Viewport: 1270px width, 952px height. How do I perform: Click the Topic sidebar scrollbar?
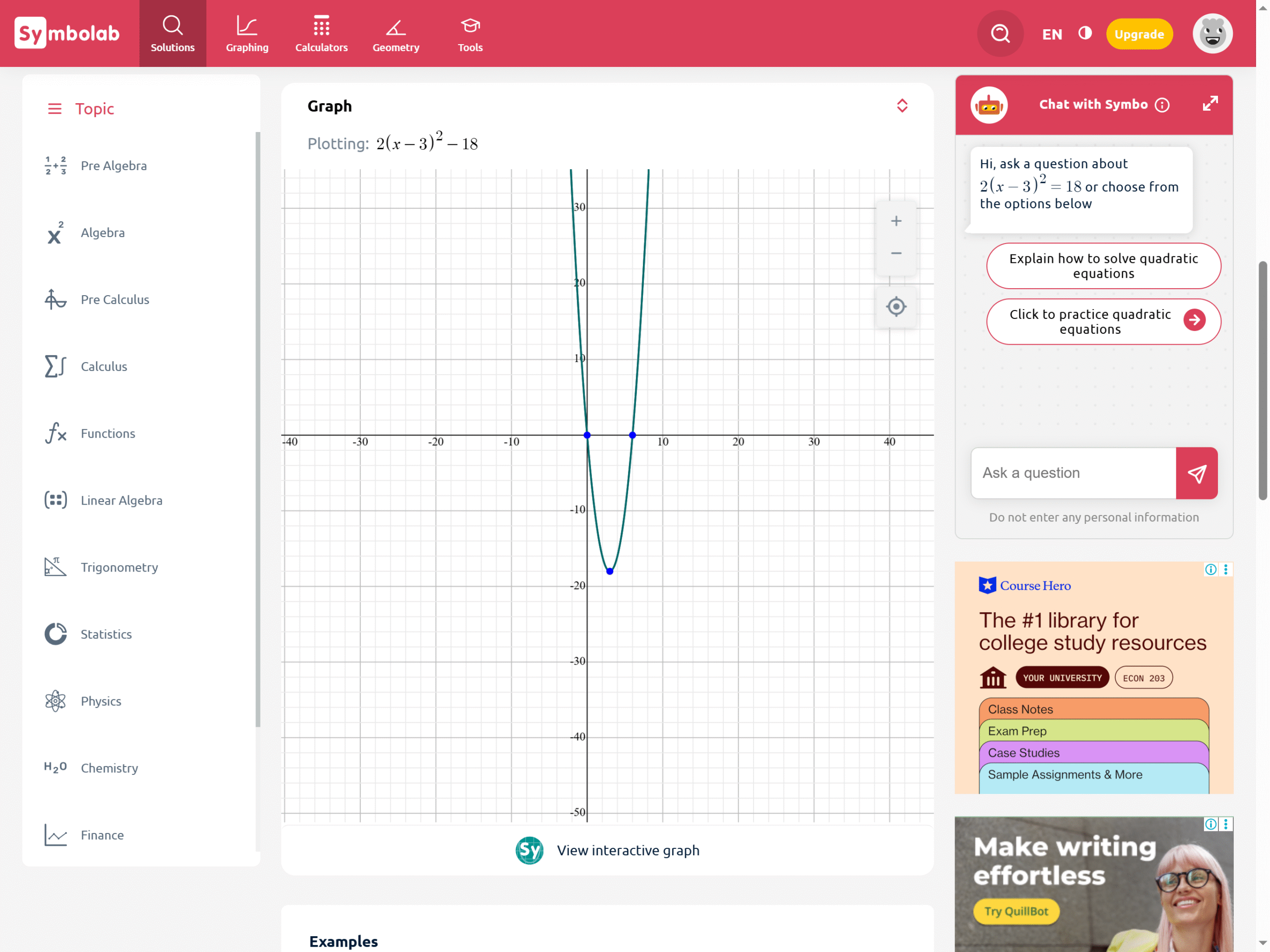[258, 430]
